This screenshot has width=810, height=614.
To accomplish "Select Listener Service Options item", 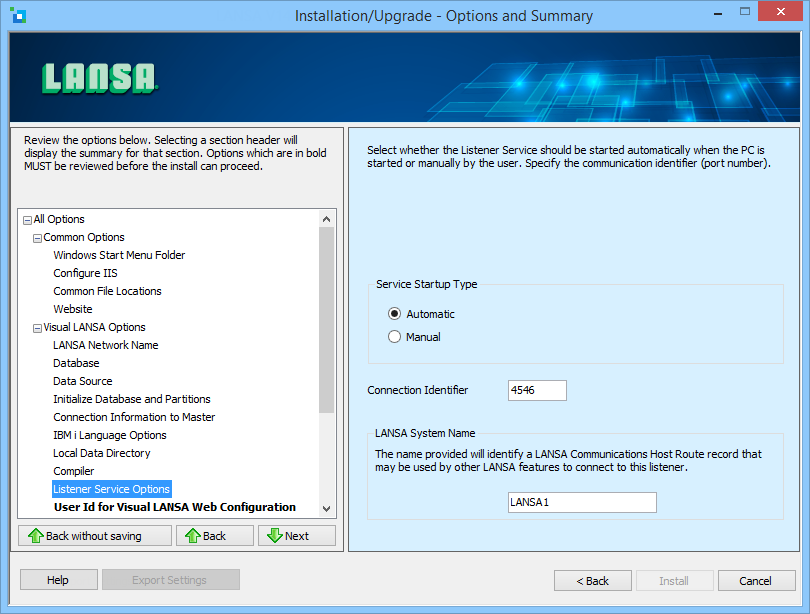I will [x=112, y=489].
